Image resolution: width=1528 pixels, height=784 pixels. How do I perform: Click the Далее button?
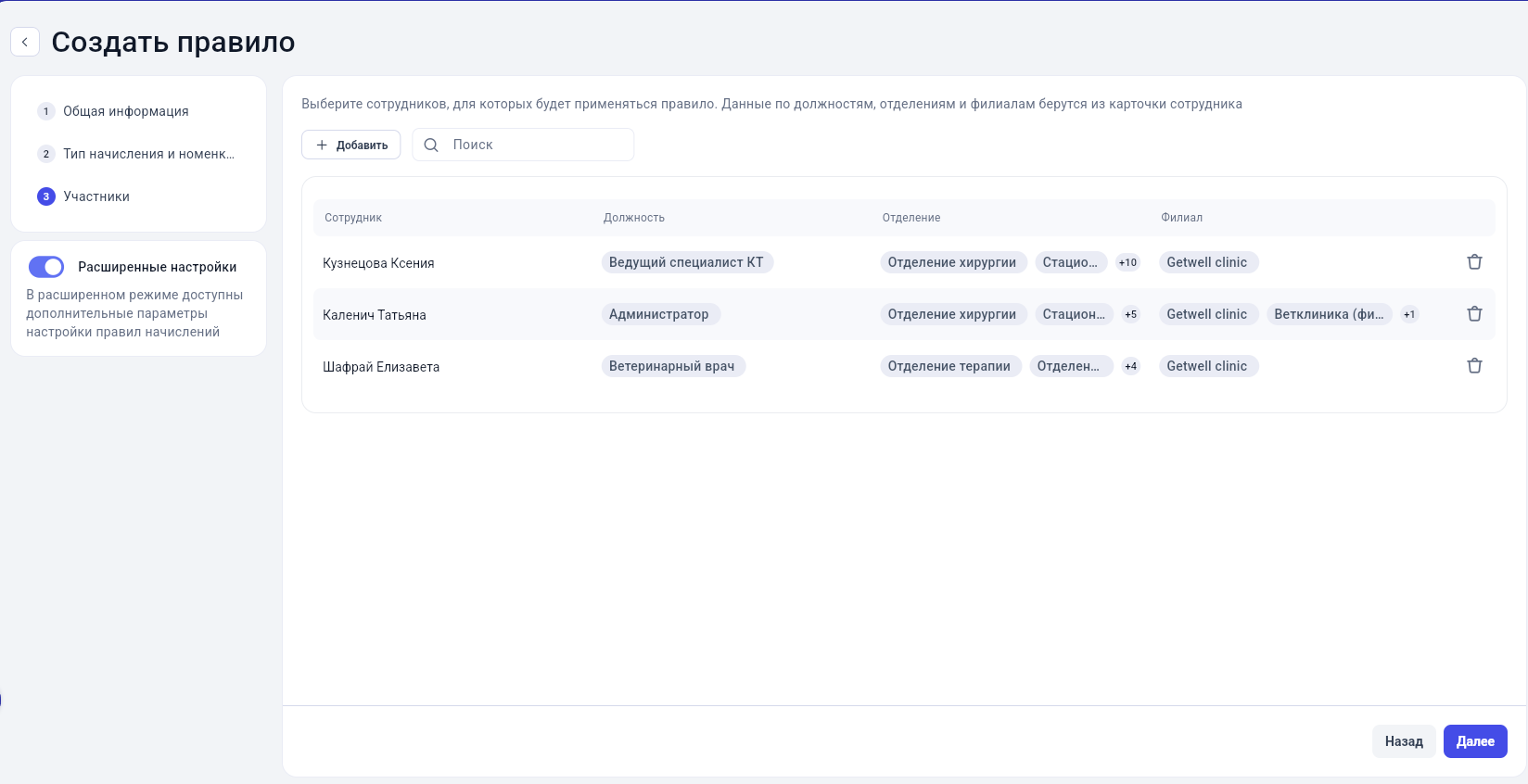click(x=1475, y=741)
